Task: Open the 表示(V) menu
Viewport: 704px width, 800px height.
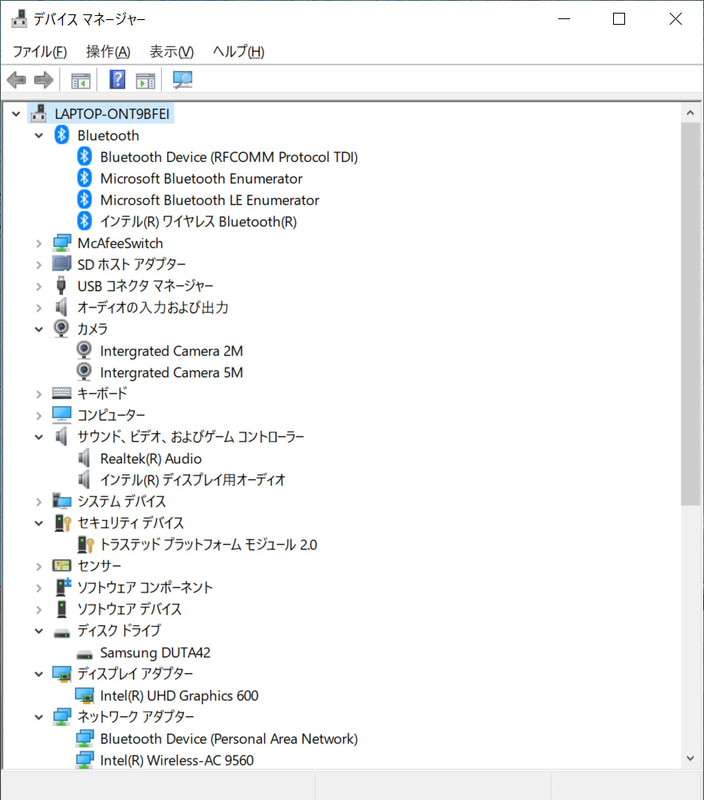Action: pyautogui.click(x=171, y=52)
